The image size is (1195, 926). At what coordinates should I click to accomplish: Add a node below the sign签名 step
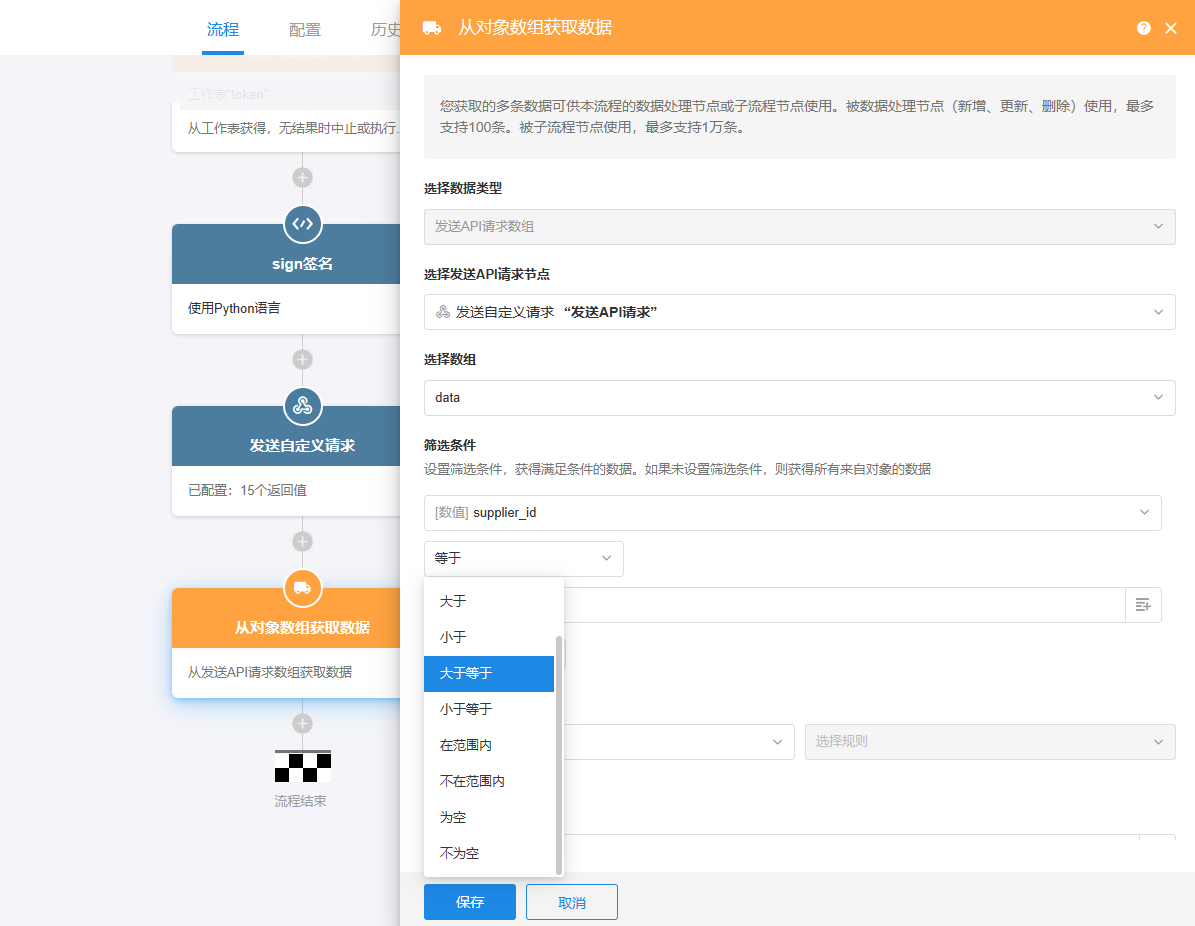(302, 359)
